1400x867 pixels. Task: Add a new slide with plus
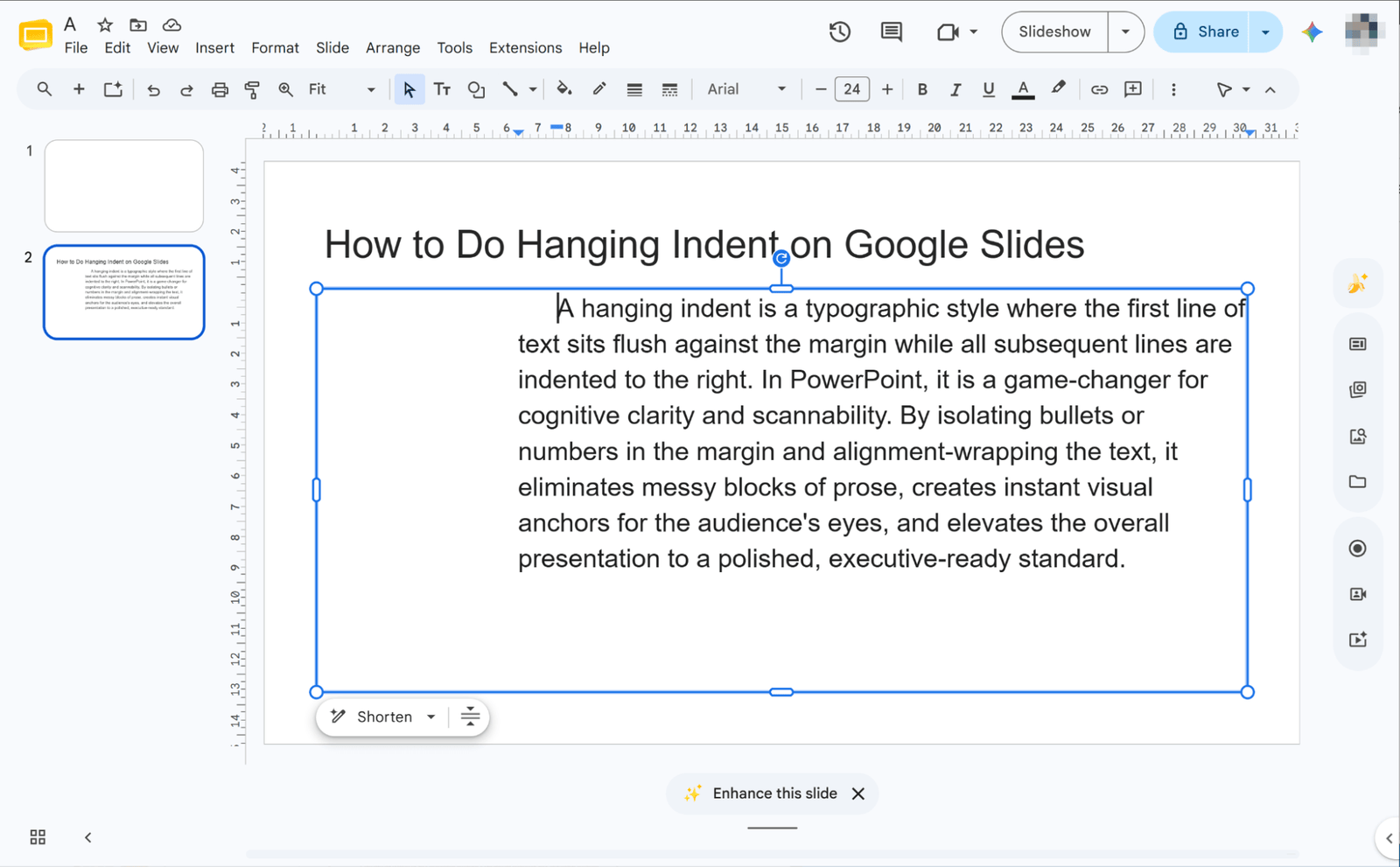point(79,89)
